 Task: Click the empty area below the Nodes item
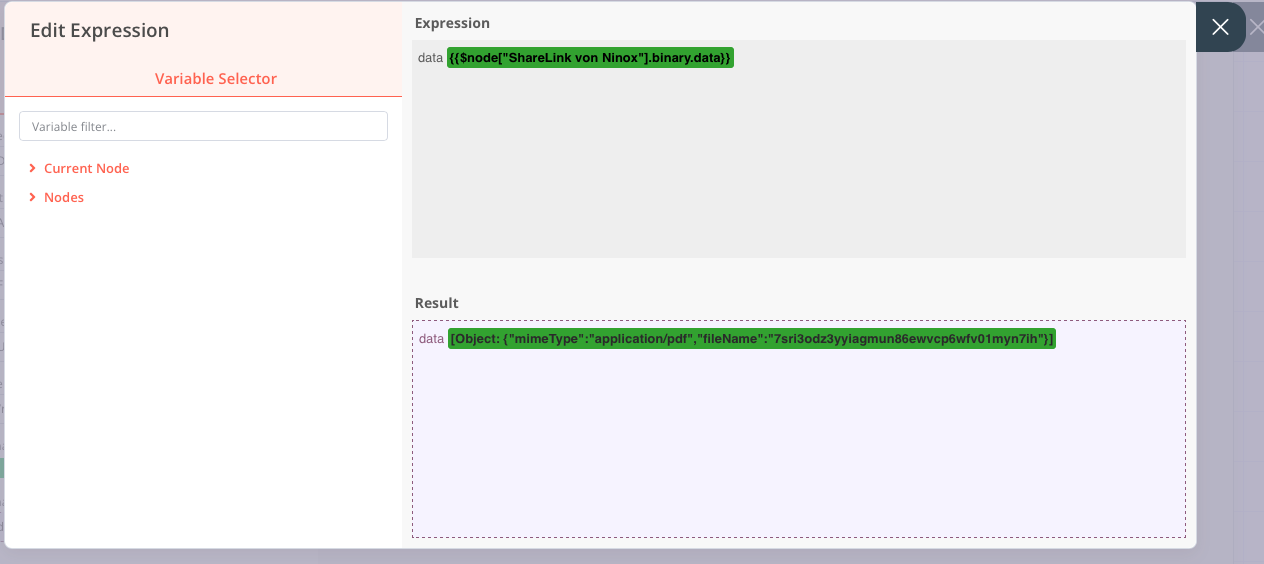point(203,370)
